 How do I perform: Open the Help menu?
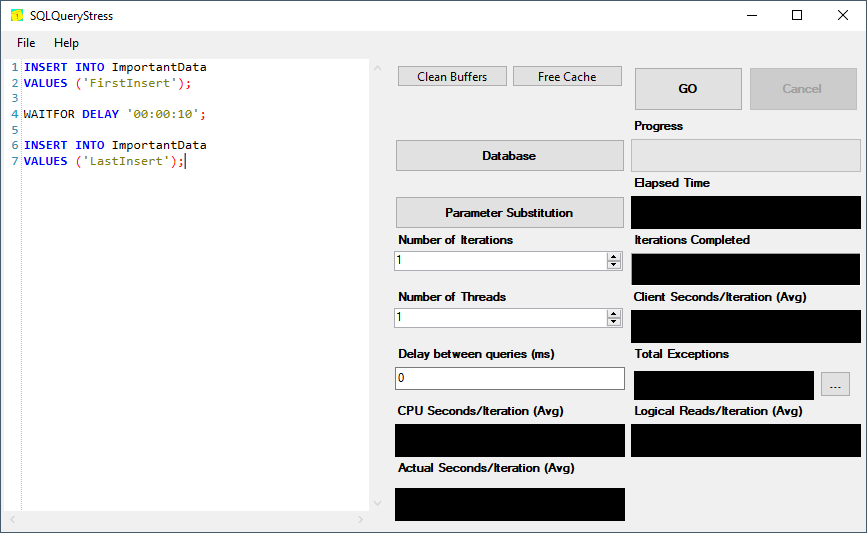click(x=66, y=43)
